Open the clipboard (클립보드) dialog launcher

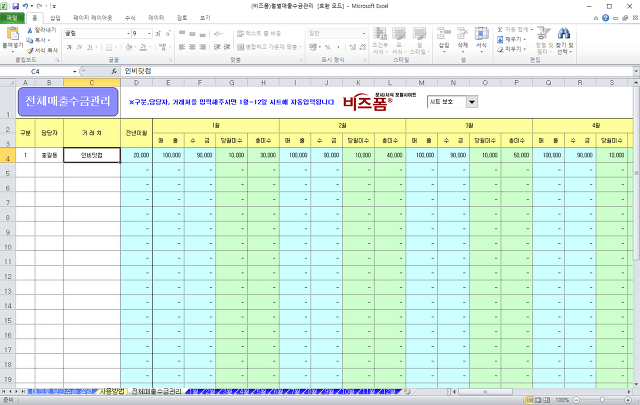click(x=57, y=60)
